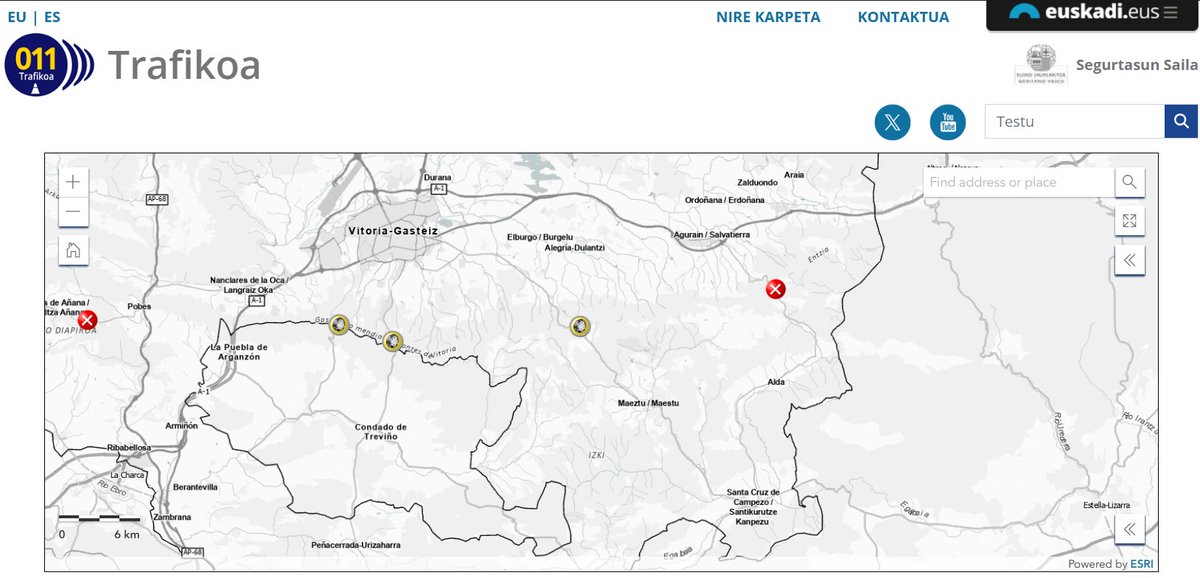The image size is (1200, 578).
Task: Enter fullscreen mode on the map
Action: pyautogui.click(x=1129, y=220)
